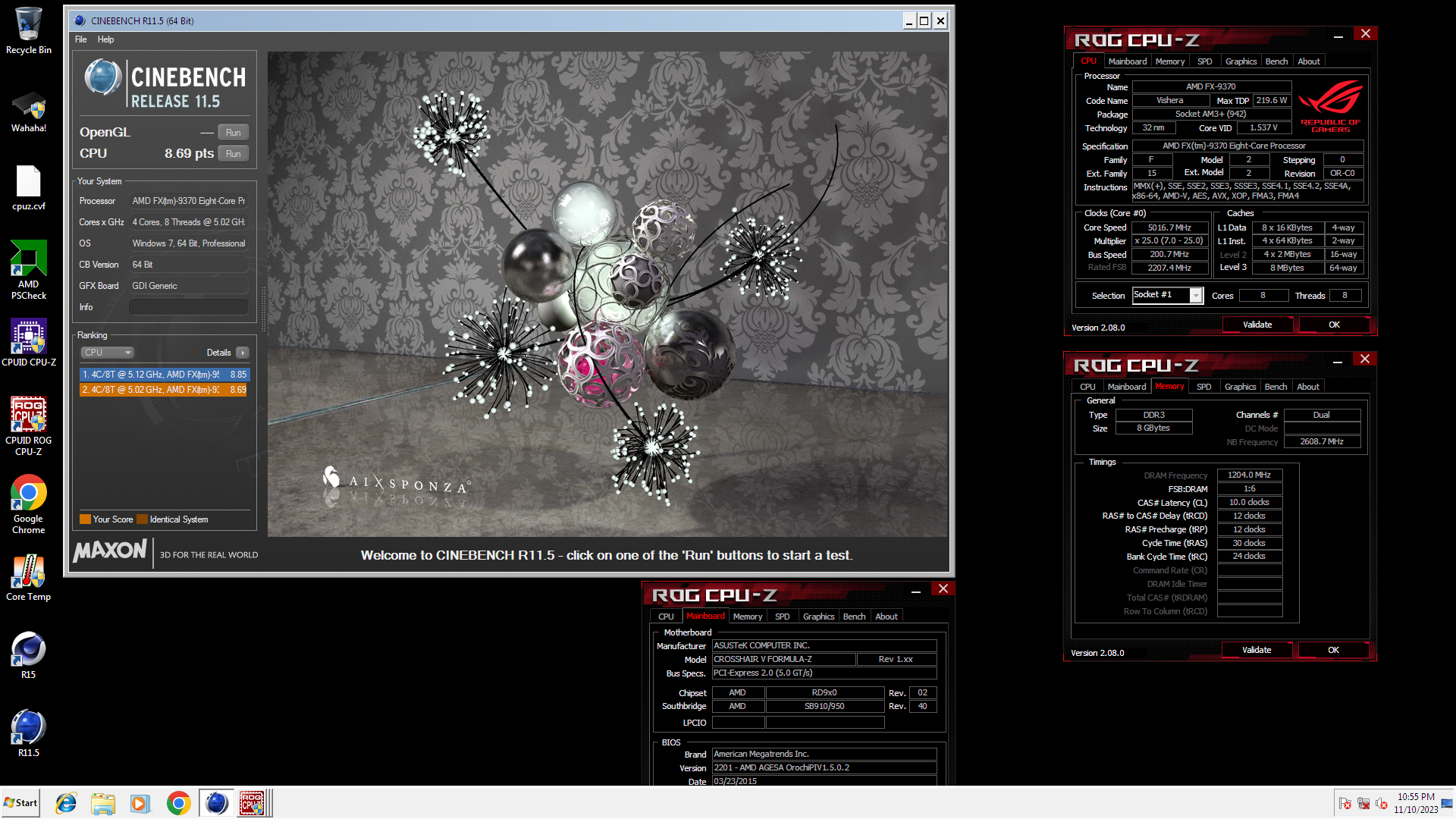Click the AMD FX-9370 name field
This screenshot has width=1456, height=819.
click(x=1211, y=87)
